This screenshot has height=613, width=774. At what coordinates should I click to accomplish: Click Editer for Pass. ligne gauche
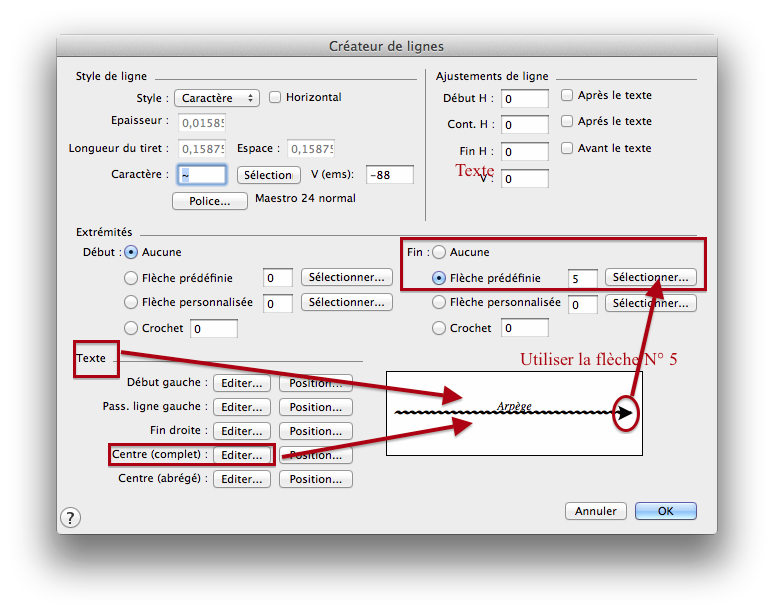pos(242,407)
